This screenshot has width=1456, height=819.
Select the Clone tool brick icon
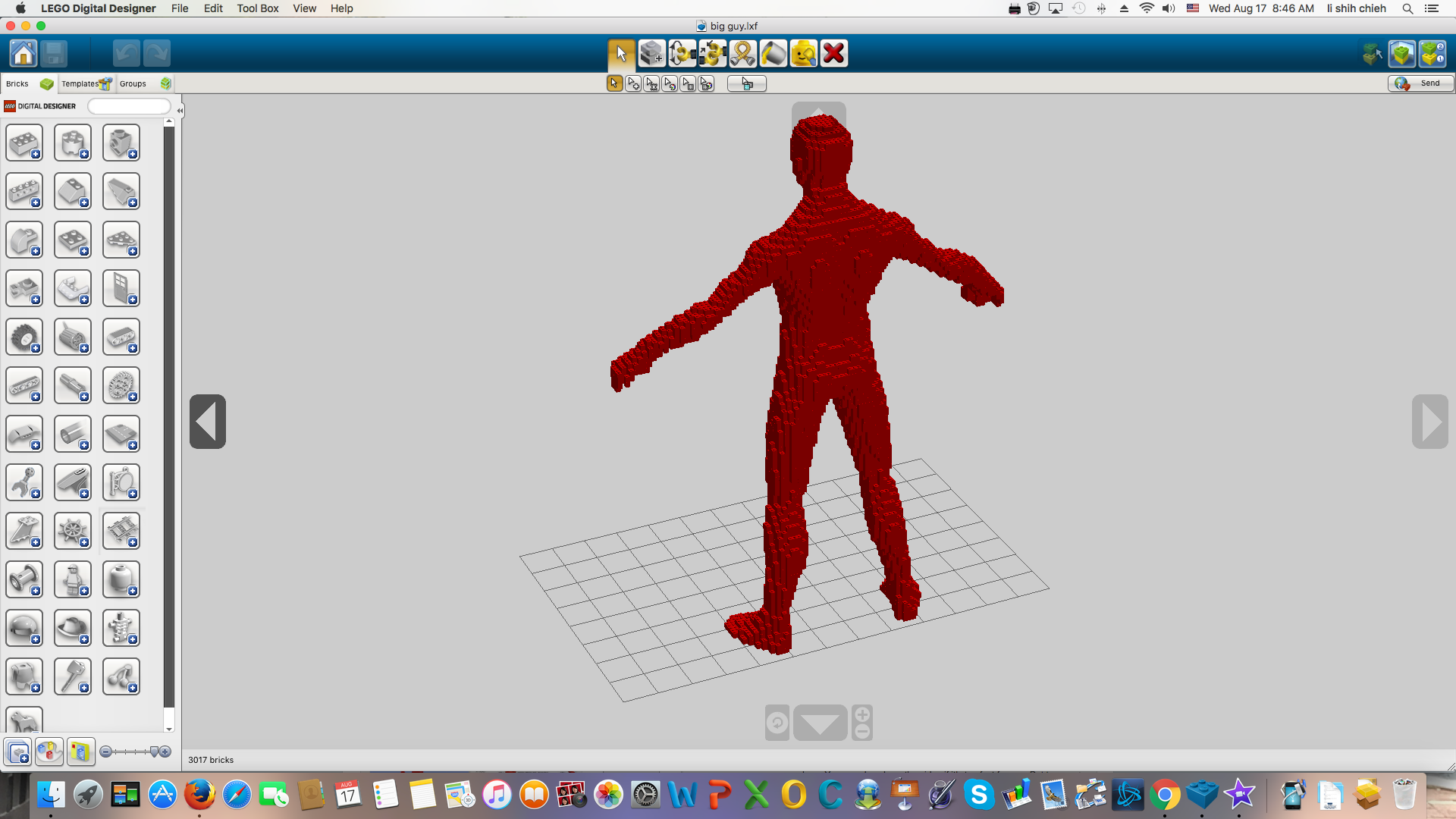coord(651,54)
